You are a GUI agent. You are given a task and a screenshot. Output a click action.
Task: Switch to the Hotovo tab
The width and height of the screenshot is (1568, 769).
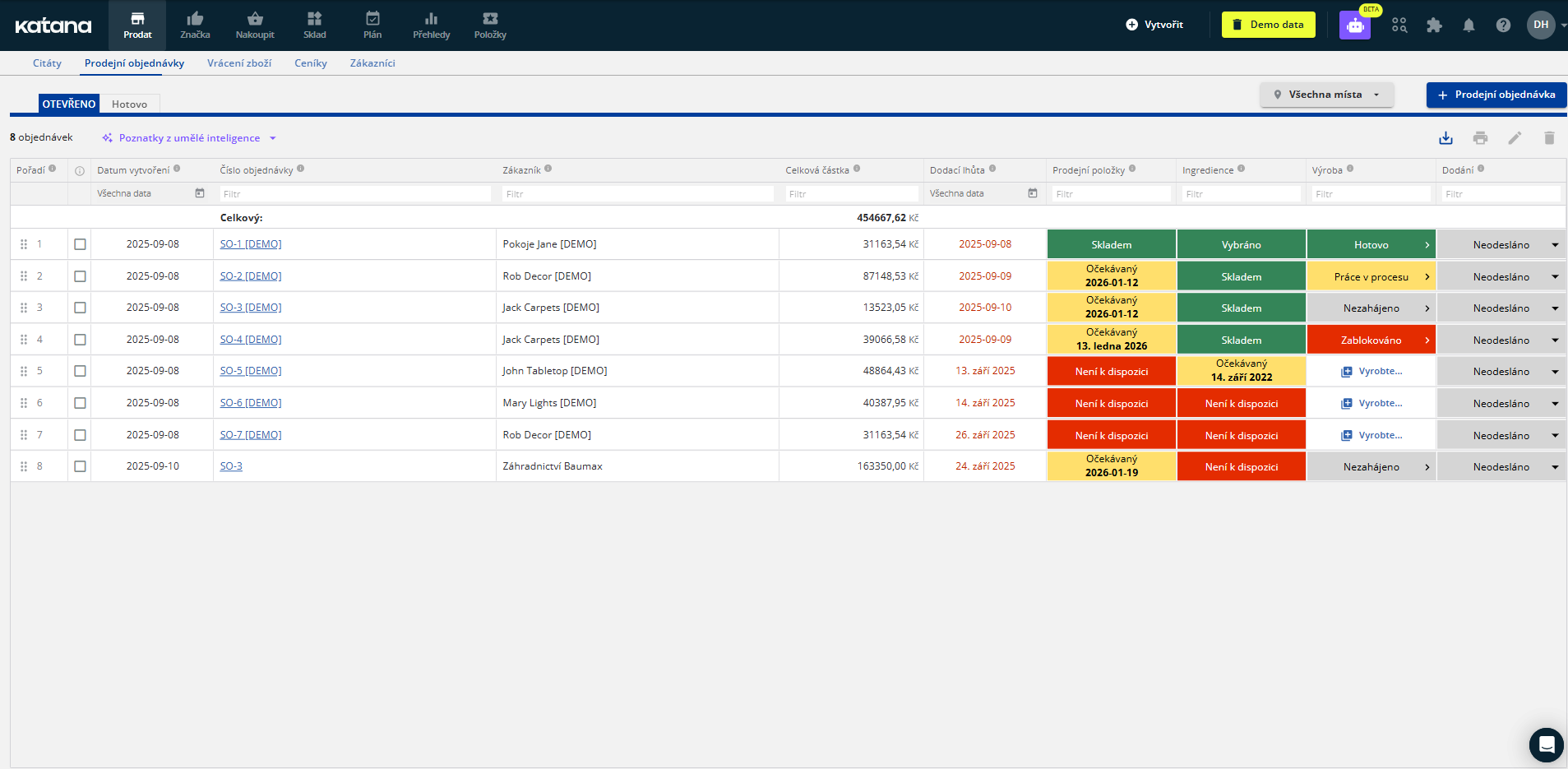129,104
